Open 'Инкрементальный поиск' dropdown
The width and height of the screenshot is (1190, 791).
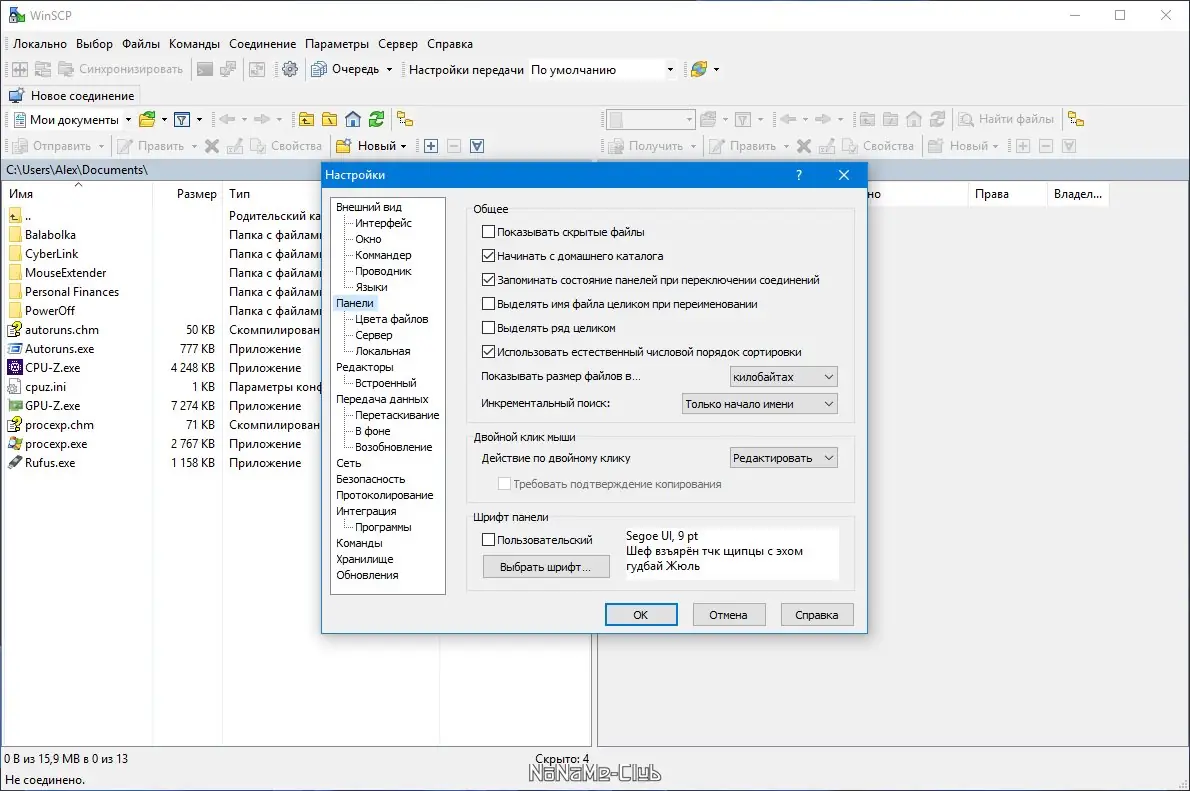pos(760,404)
